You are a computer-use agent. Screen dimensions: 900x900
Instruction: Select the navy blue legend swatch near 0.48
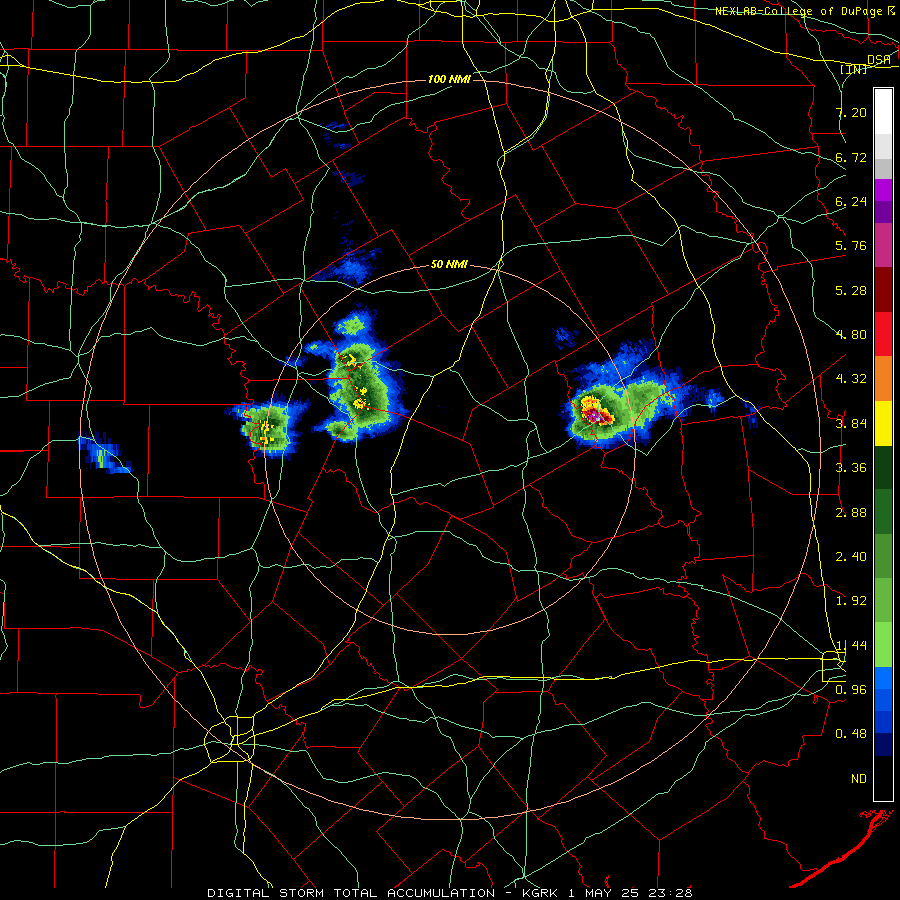[883, 745]
